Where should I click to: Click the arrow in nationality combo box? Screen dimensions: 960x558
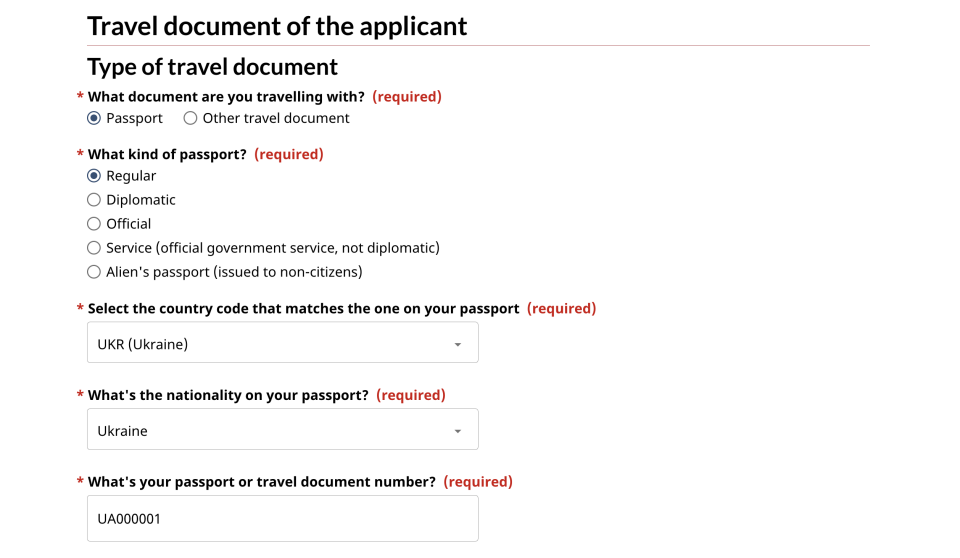[x=458, y=432]
